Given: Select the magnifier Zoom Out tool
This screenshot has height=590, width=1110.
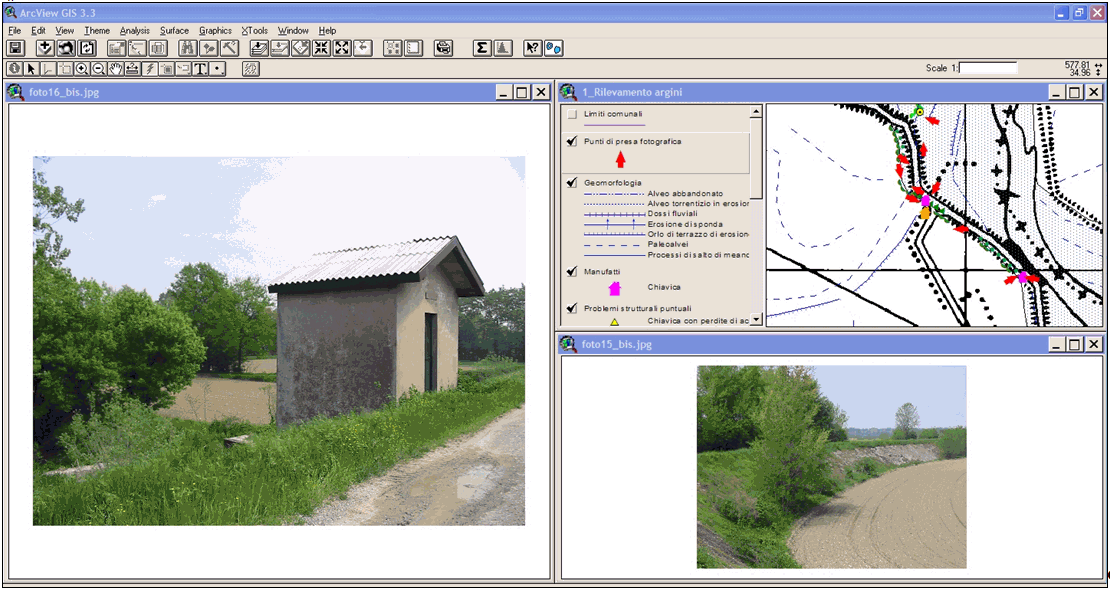Looking at the screenshot, I should click(x=98, y=69).
